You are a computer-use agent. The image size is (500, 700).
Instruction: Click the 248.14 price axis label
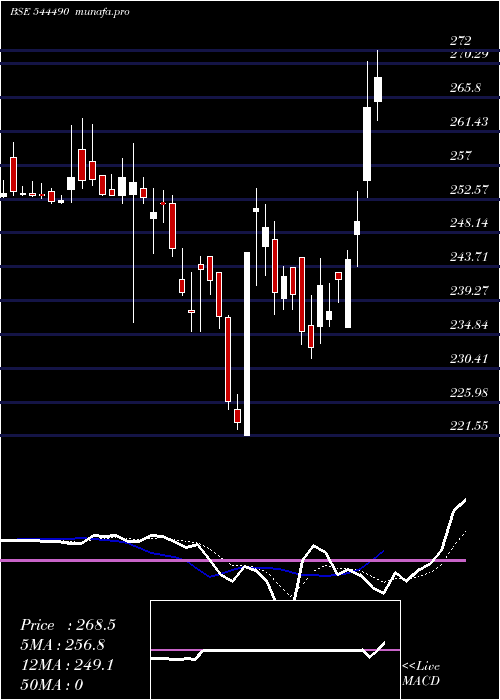point(469,223)
